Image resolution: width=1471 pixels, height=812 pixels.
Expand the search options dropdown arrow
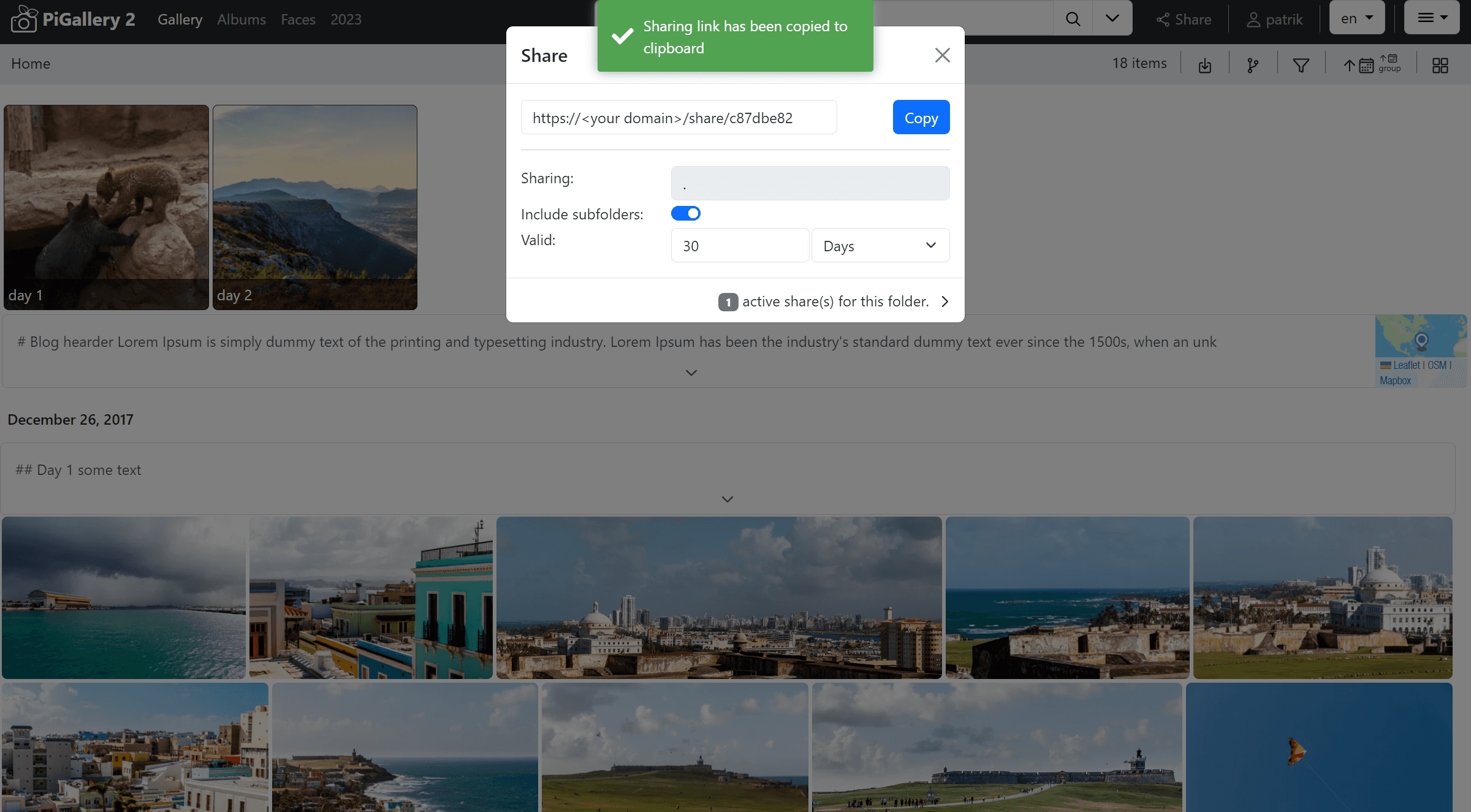click(1112, 18)
